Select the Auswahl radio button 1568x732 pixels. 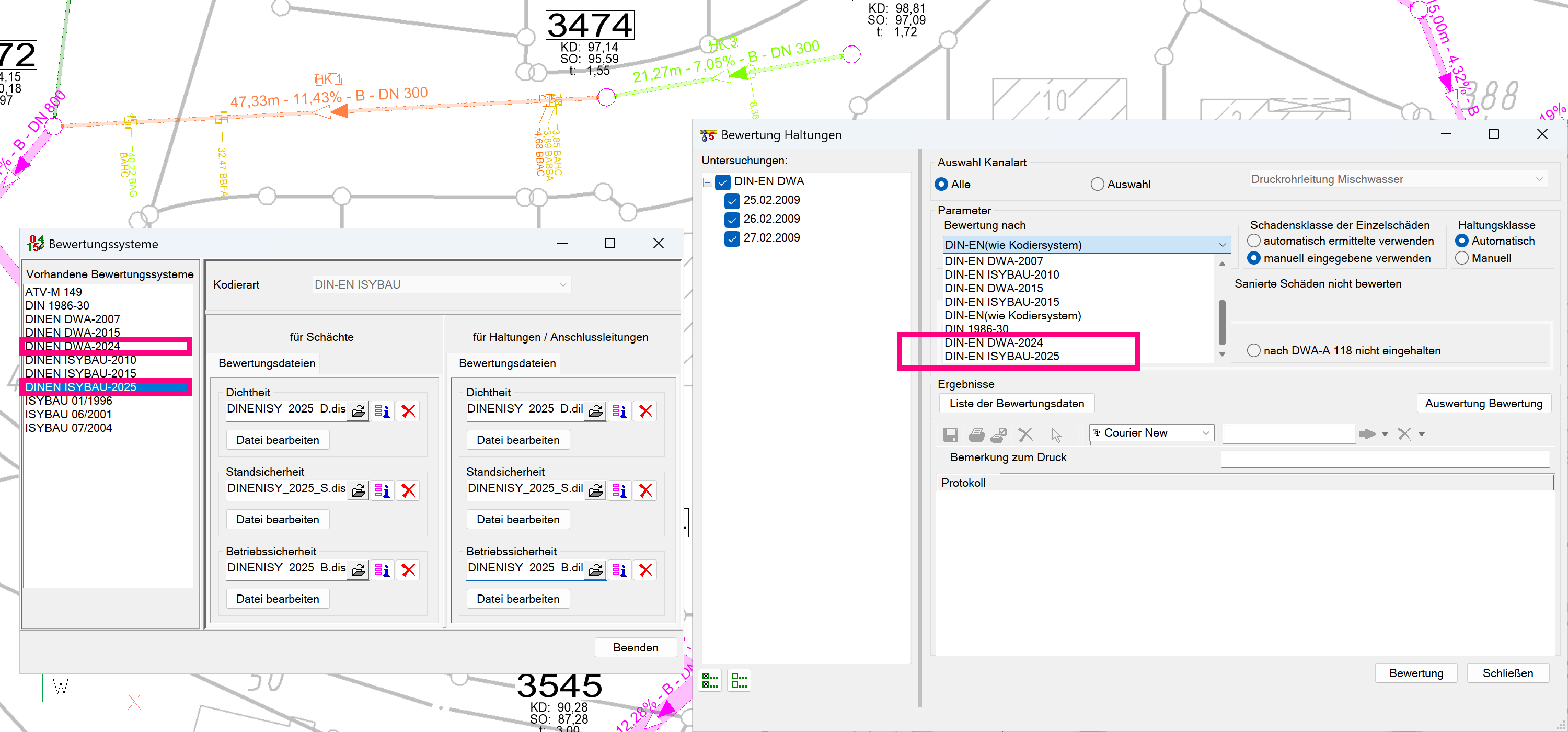(x=1097, y=184)
